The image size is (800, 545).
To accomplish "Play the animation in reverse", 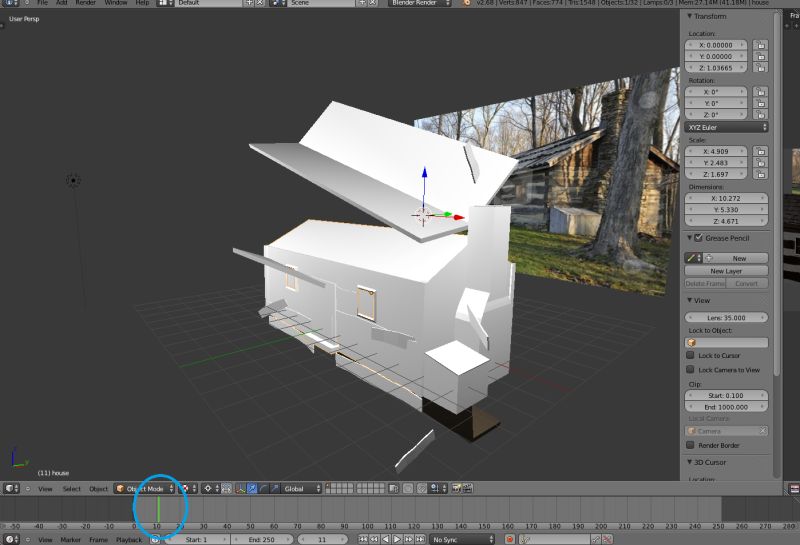I will coord(385,539).
